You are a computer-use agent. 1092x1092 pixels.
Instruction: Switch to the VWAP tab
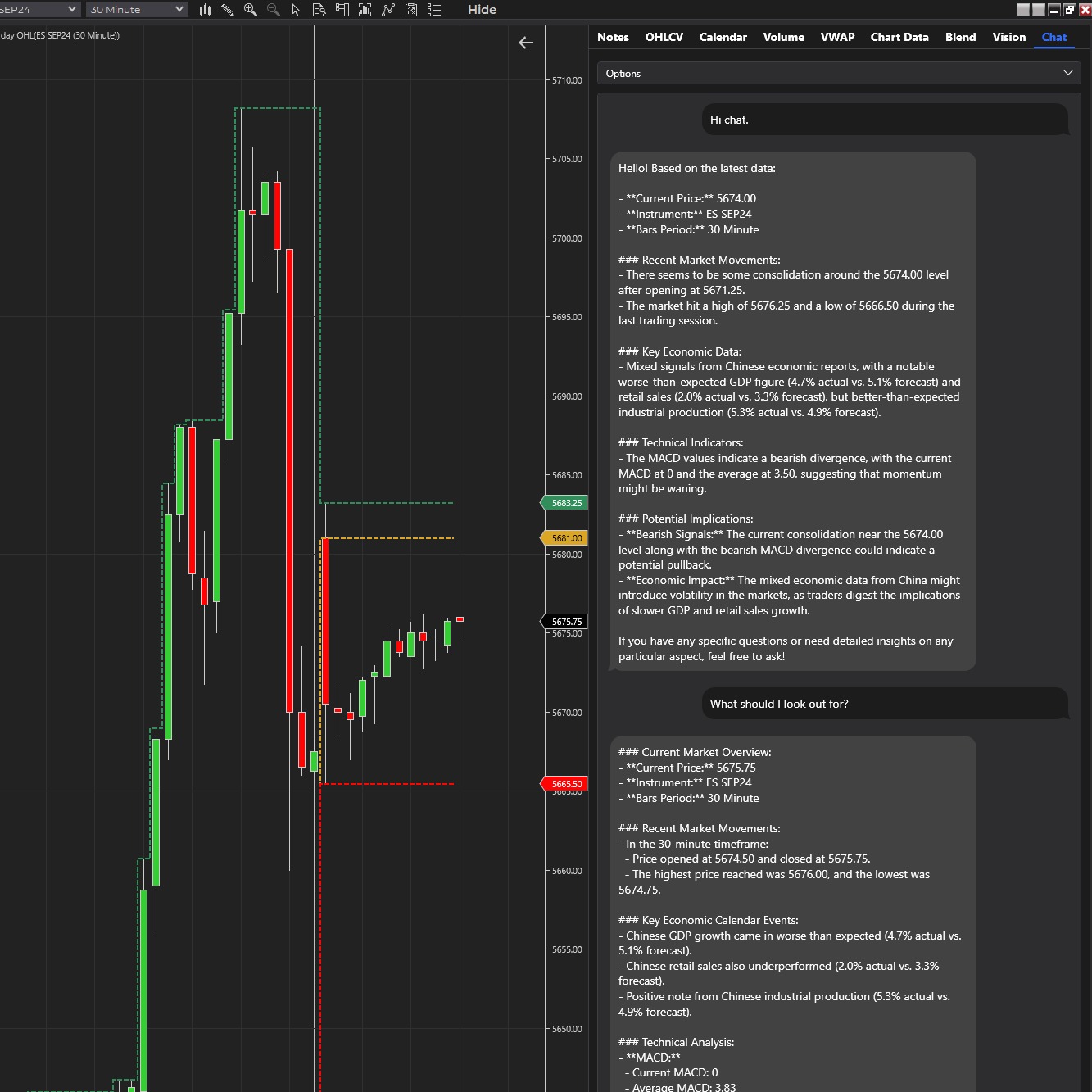pos(837,37)
